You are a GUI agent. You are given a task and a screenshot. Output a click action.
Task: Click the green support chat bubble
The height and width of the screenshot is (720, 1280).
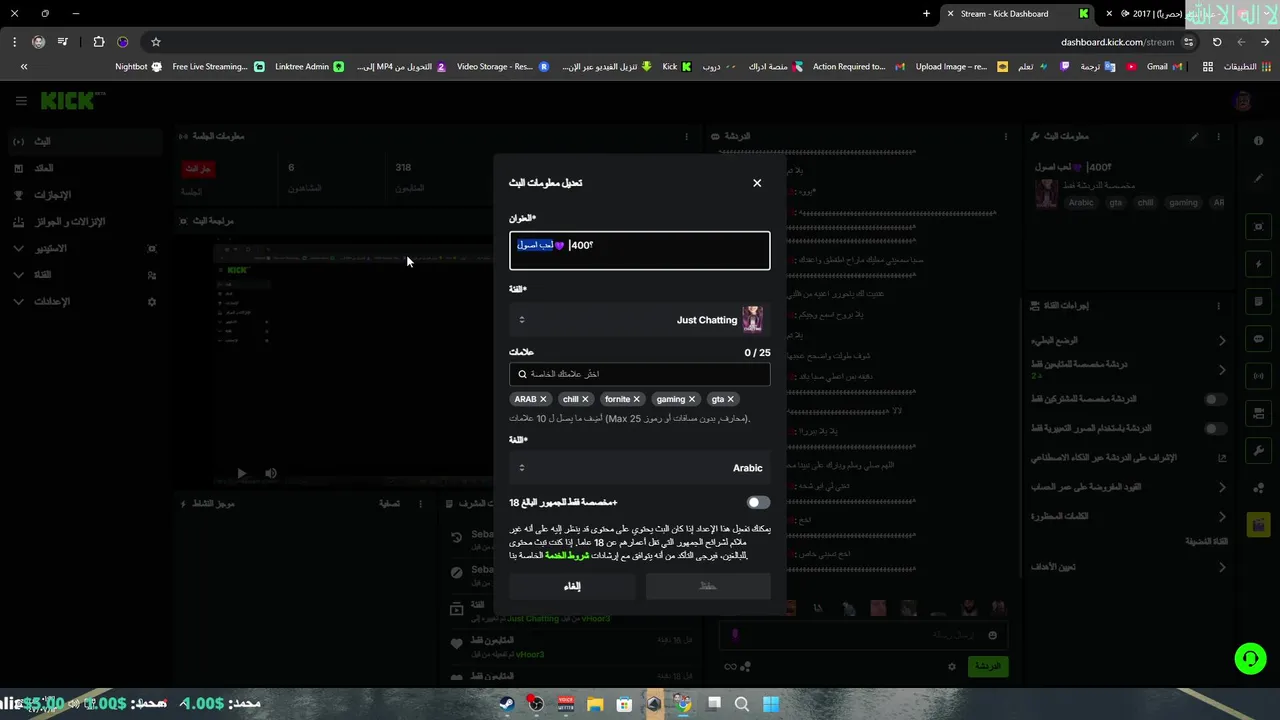[x=1250, y=658]
